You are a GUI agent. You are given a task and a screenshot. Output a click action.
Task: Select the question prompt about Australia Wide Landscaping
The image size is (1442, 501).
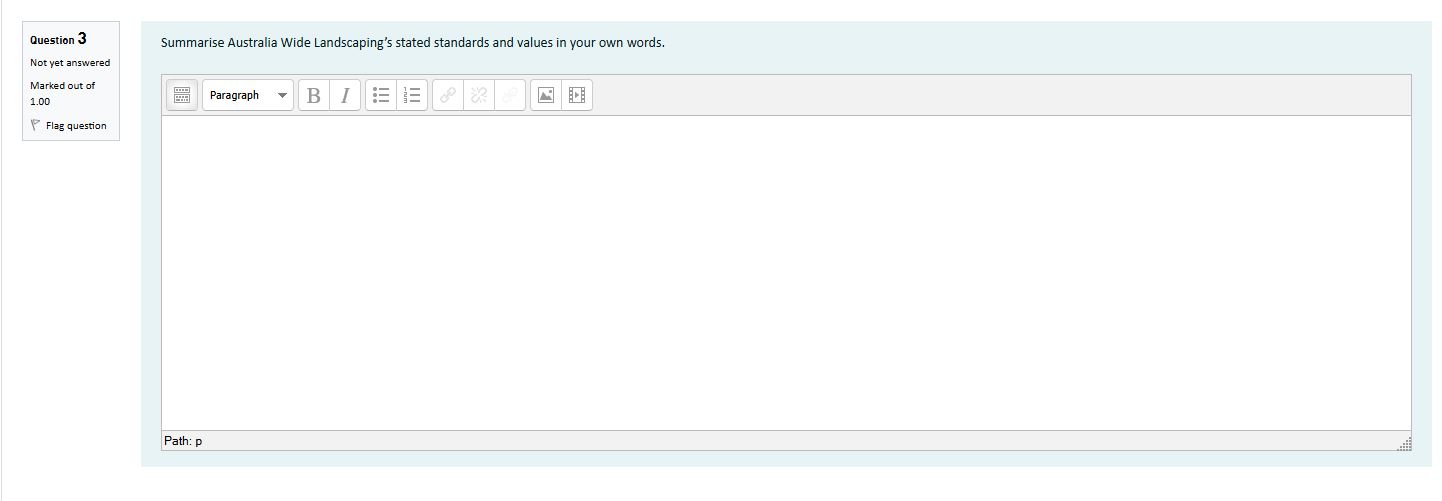(x=412, y=43)
